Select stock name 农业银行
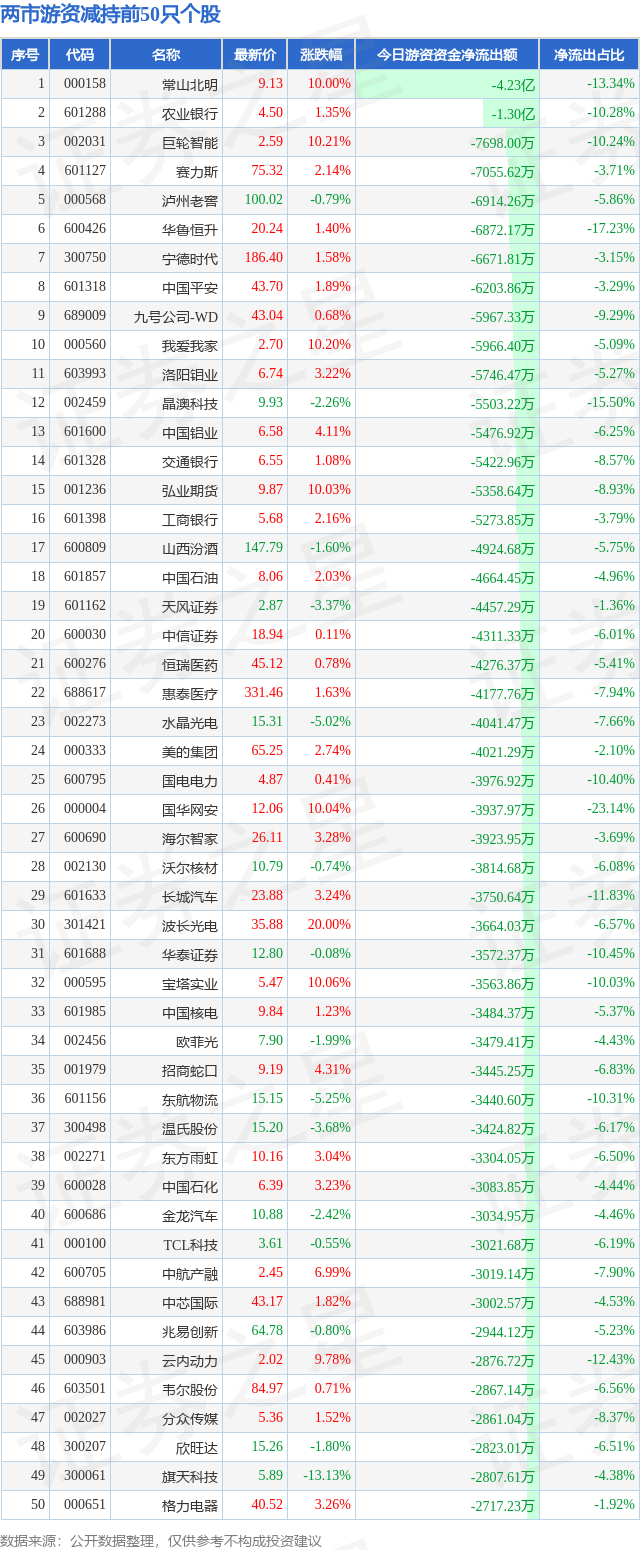640x1550 pixels. tap(190, 114)
